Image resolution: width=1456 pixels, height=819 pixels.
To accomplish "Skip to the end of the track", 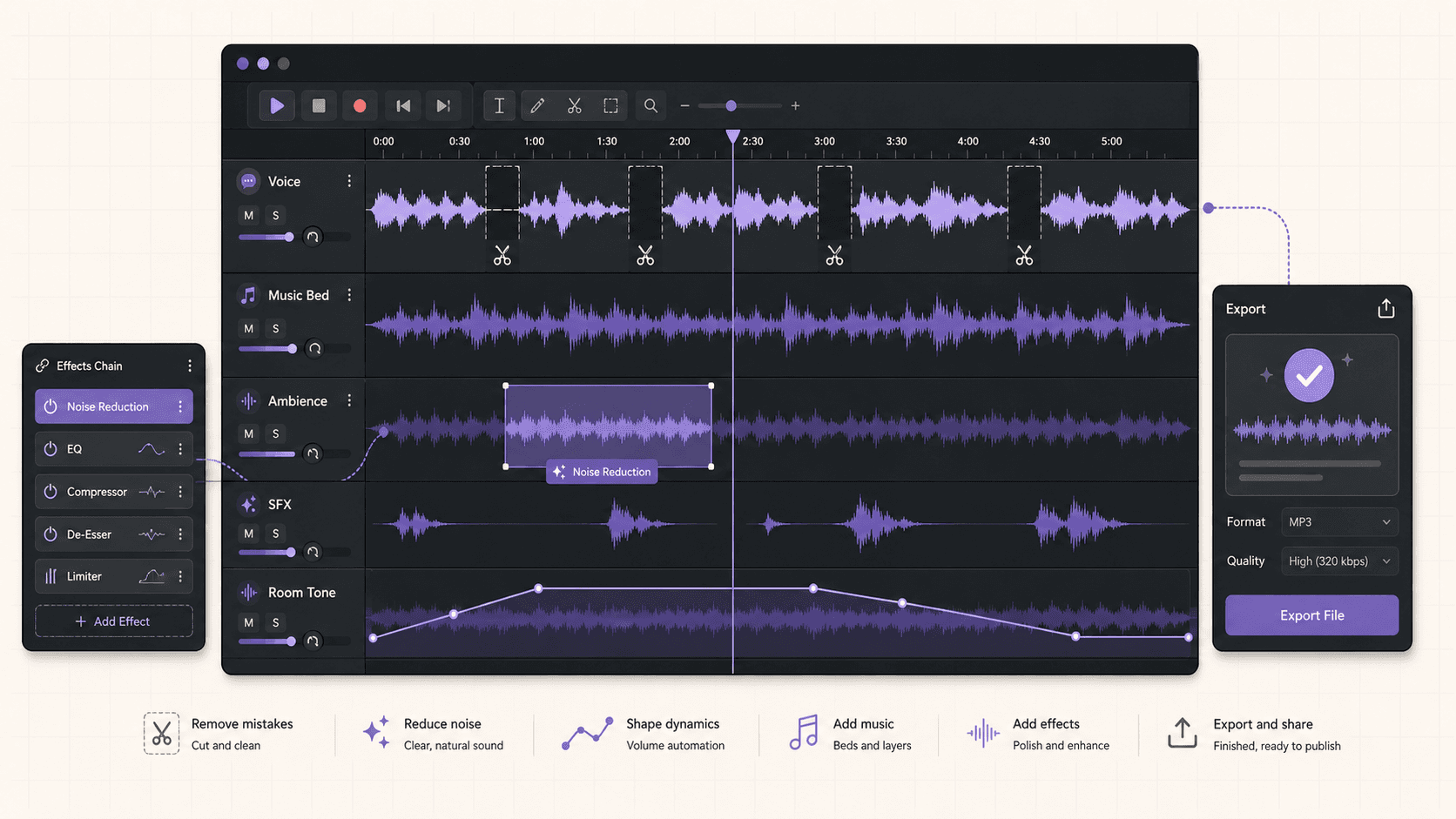I will (443, 106).
